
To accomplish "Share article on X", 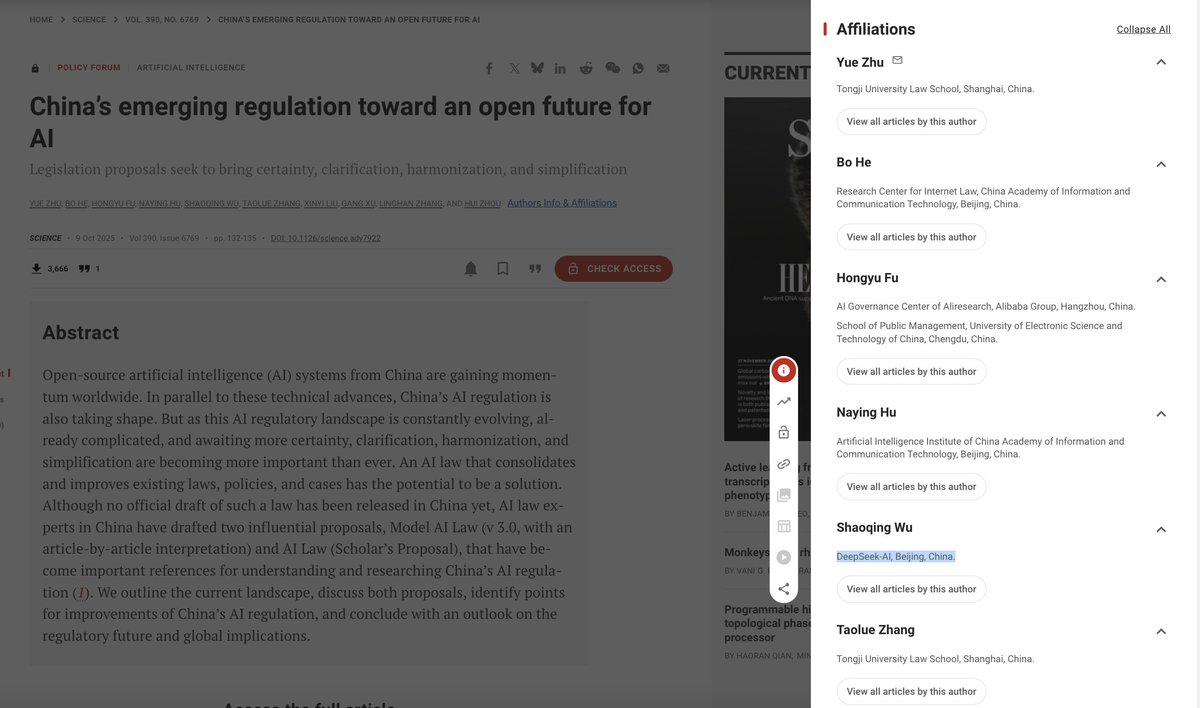I will coord(514,68).
